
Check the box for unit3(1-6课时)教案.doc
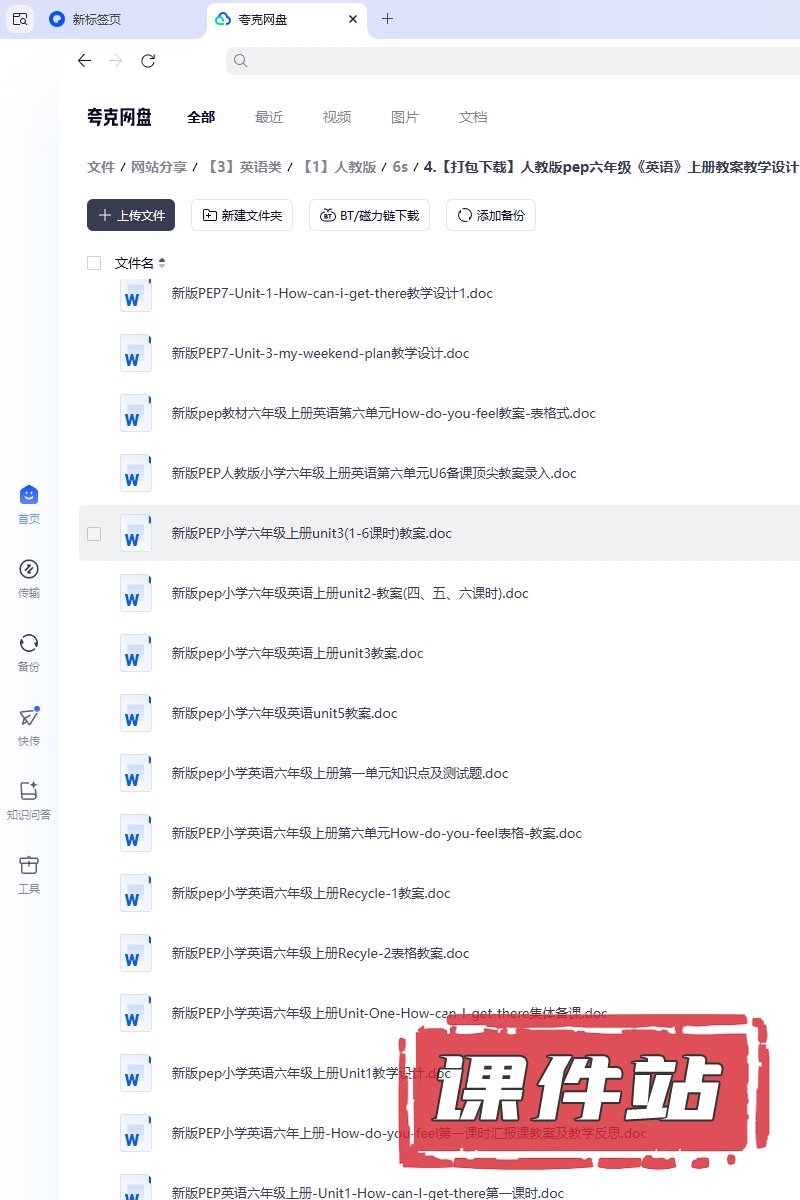click(x=94, y=534)
